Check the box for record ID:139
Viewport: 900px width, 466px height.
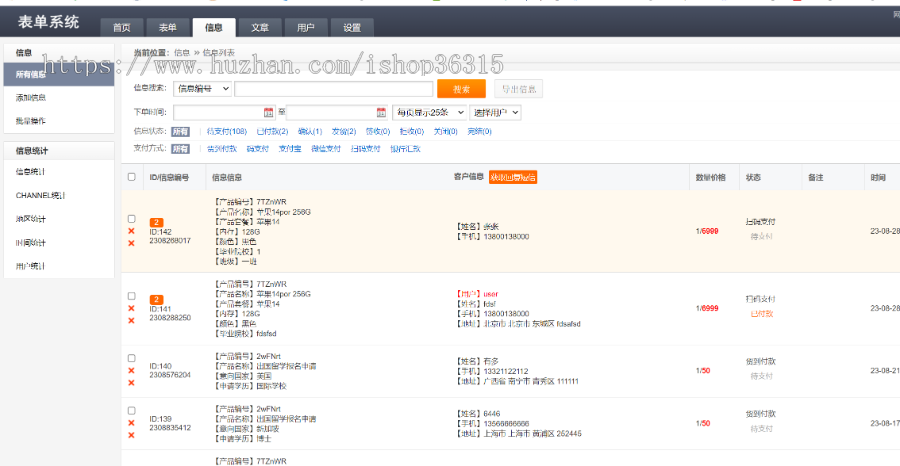[x=131, y=411]
